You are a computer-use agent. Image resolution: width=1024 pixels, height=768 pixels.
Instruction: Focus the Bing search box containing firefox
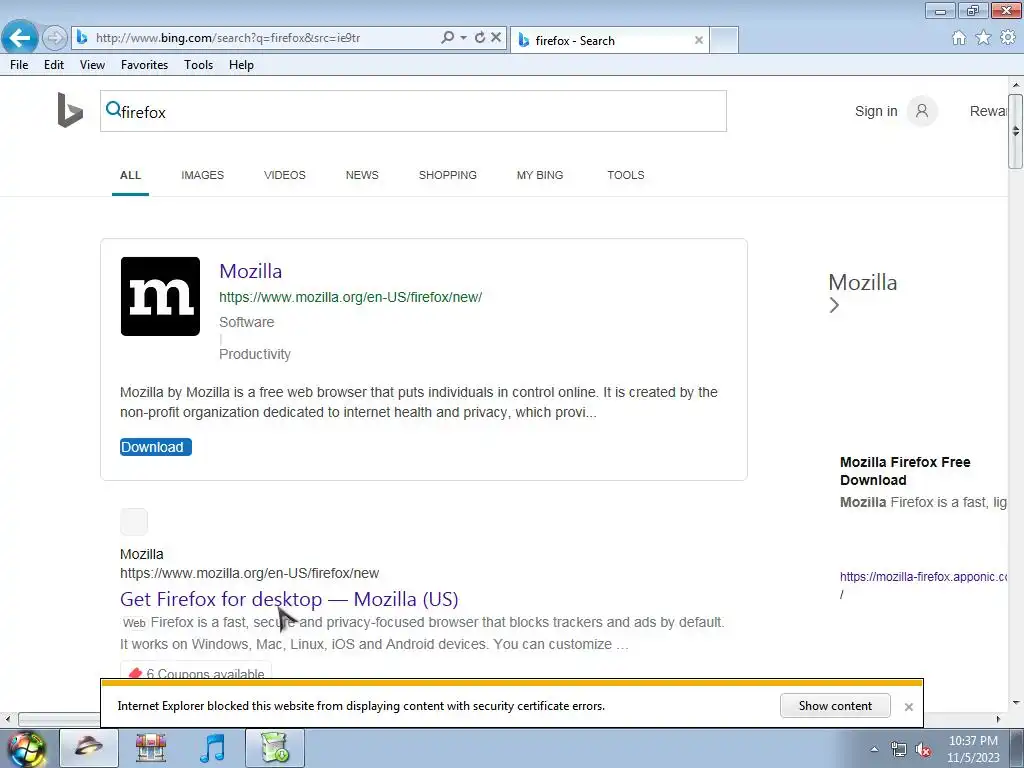(x=413, y=111)
